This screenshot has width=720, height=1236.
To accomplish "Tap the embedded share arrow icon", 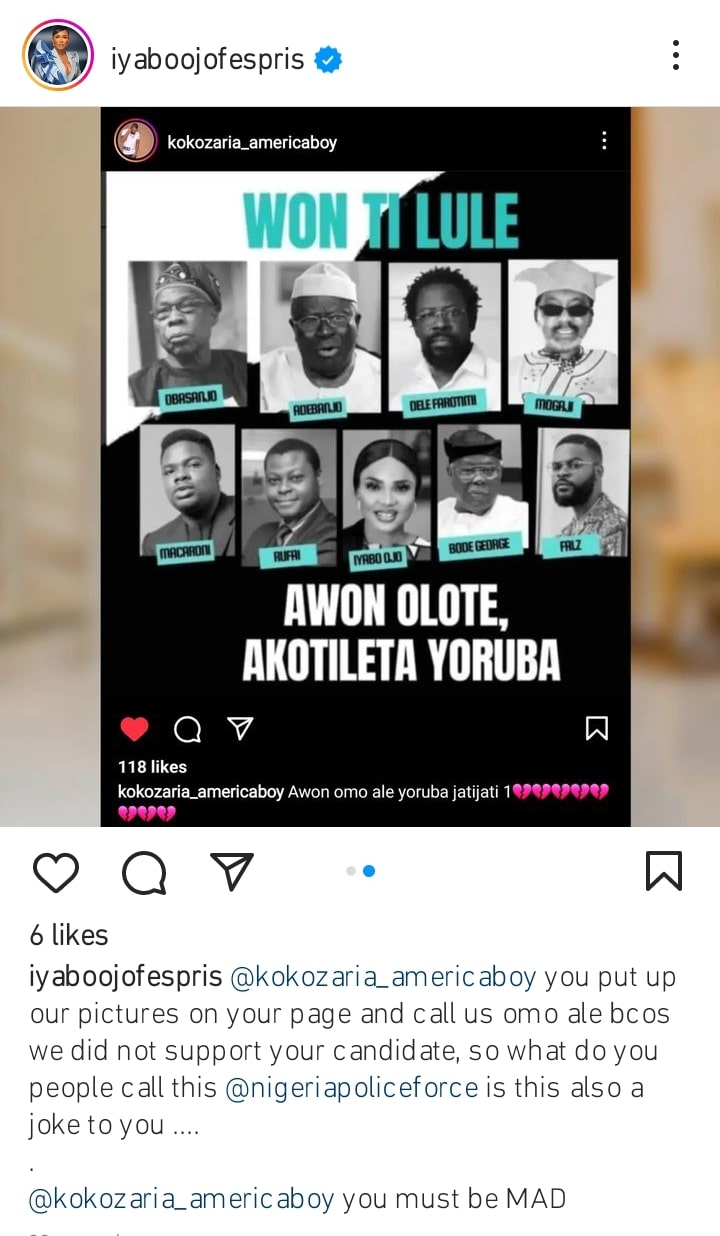I will point(239,729).
